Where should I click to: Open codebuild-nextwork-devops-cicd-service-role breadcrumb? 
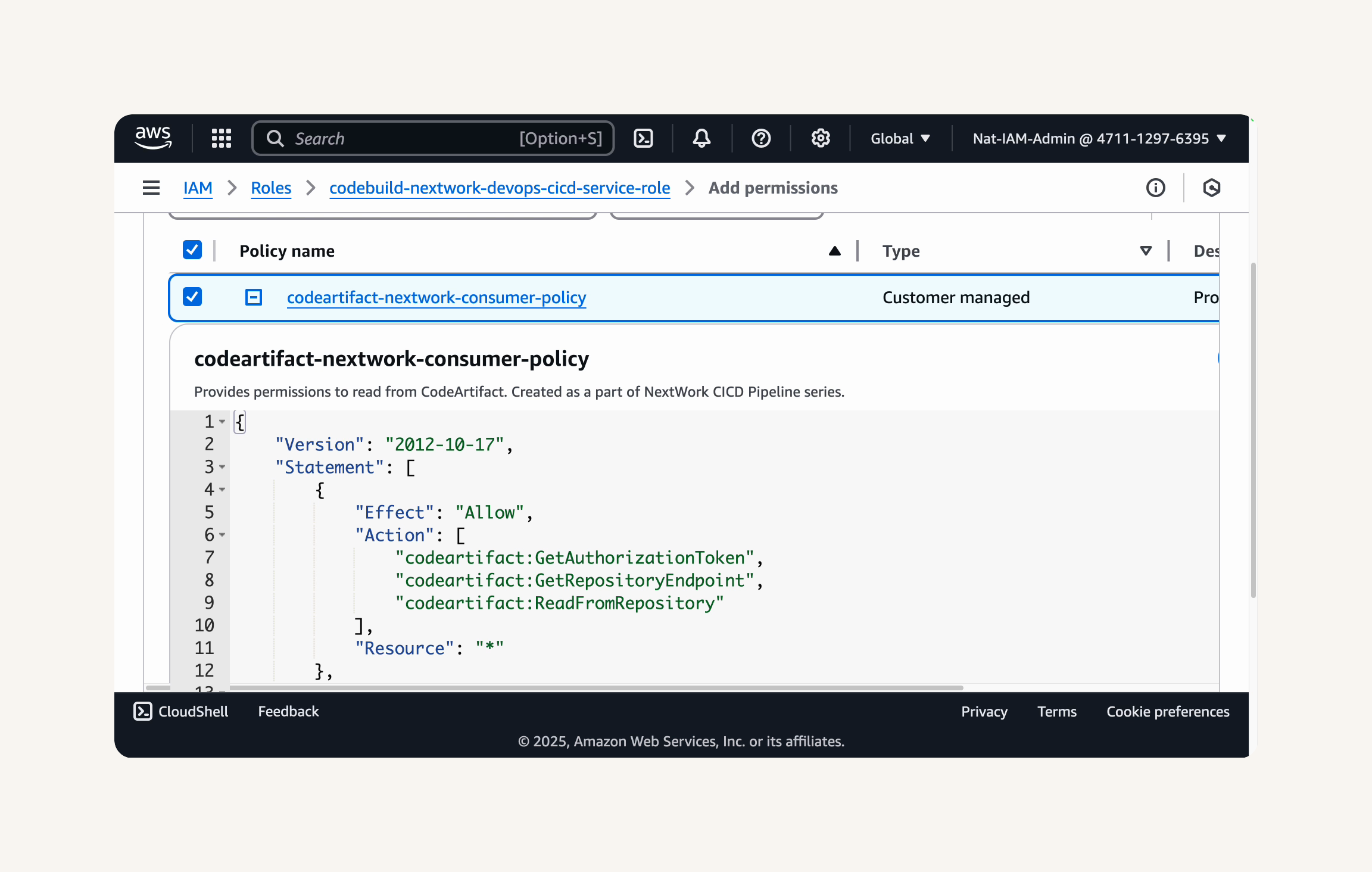tap(500, 188)
